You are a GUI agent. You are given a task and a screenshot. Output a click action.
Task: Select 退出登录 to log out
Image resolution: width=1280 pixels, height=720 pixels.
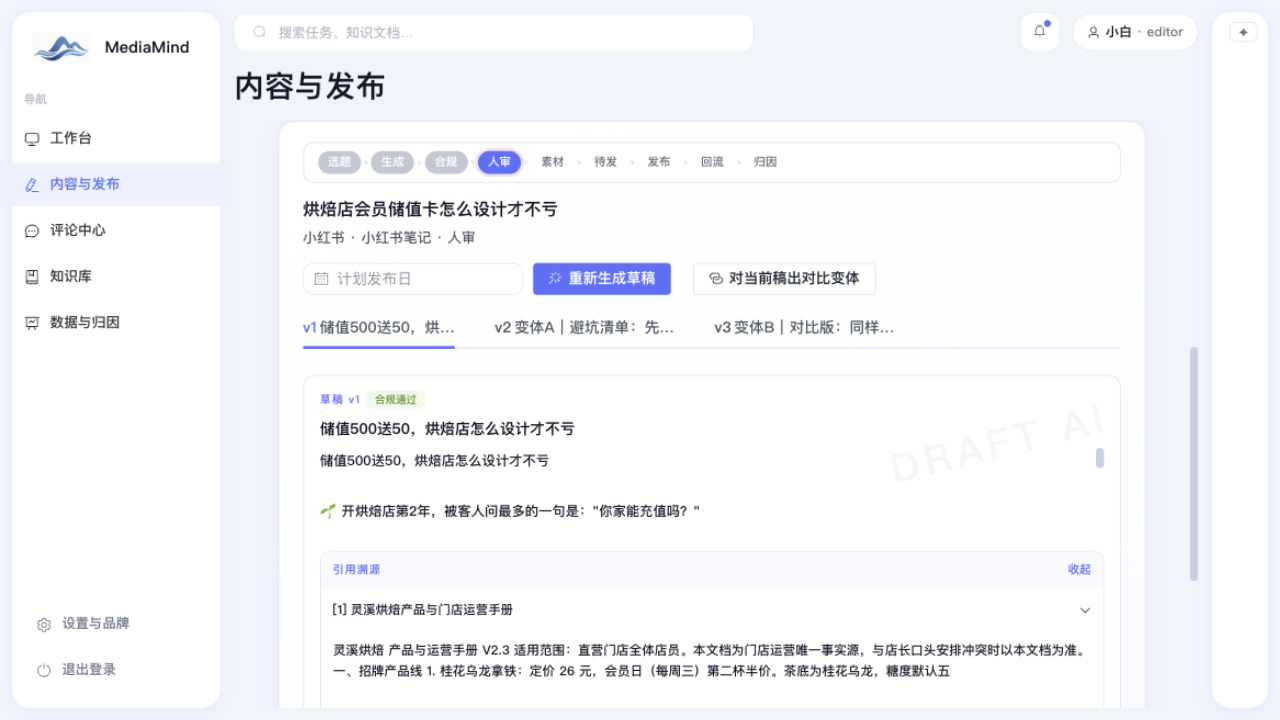tap(116, 670)
